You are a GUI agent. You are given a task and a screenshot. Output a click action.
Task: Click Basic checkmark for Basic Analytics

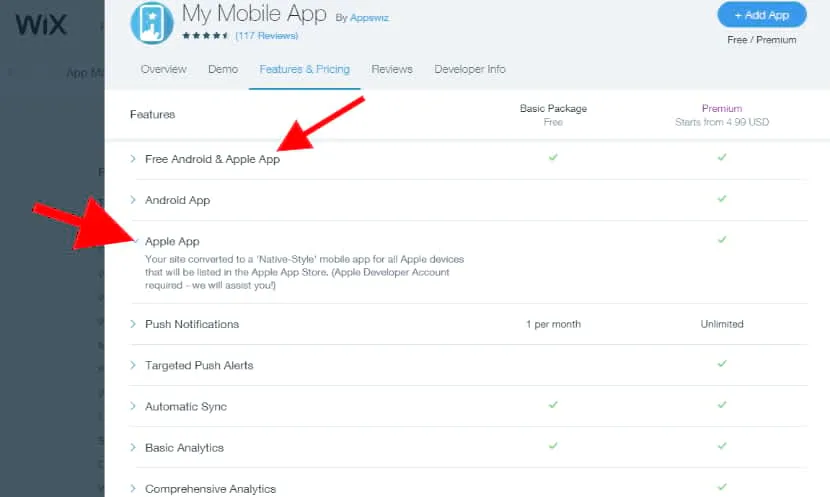coord(553,446)
